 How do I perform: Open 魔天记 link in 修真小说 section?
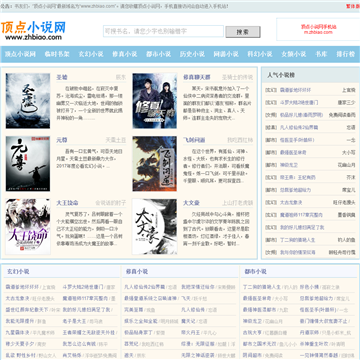click(188, 321)
